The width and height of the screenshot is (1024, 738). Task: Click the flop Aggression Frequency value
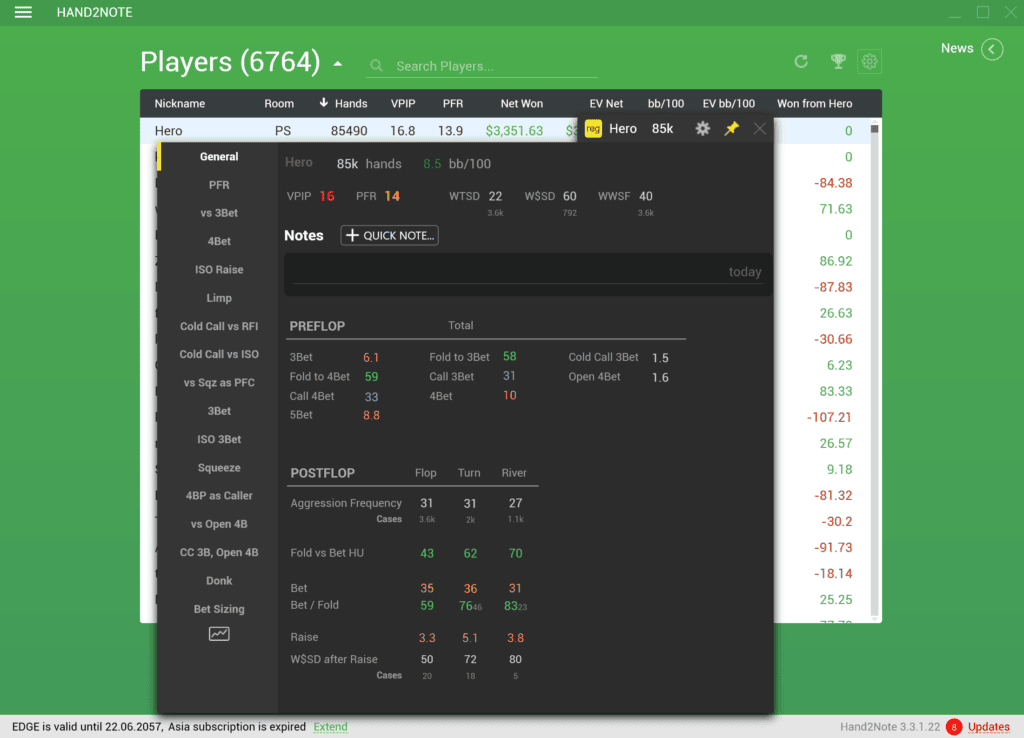(x=426, y=503)
